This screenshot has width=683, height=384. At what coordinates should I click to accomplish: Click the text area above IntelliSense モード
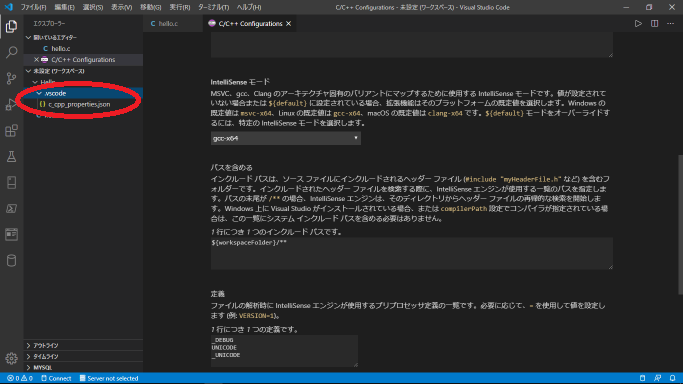pyautogui.click(x=412, y=45)
